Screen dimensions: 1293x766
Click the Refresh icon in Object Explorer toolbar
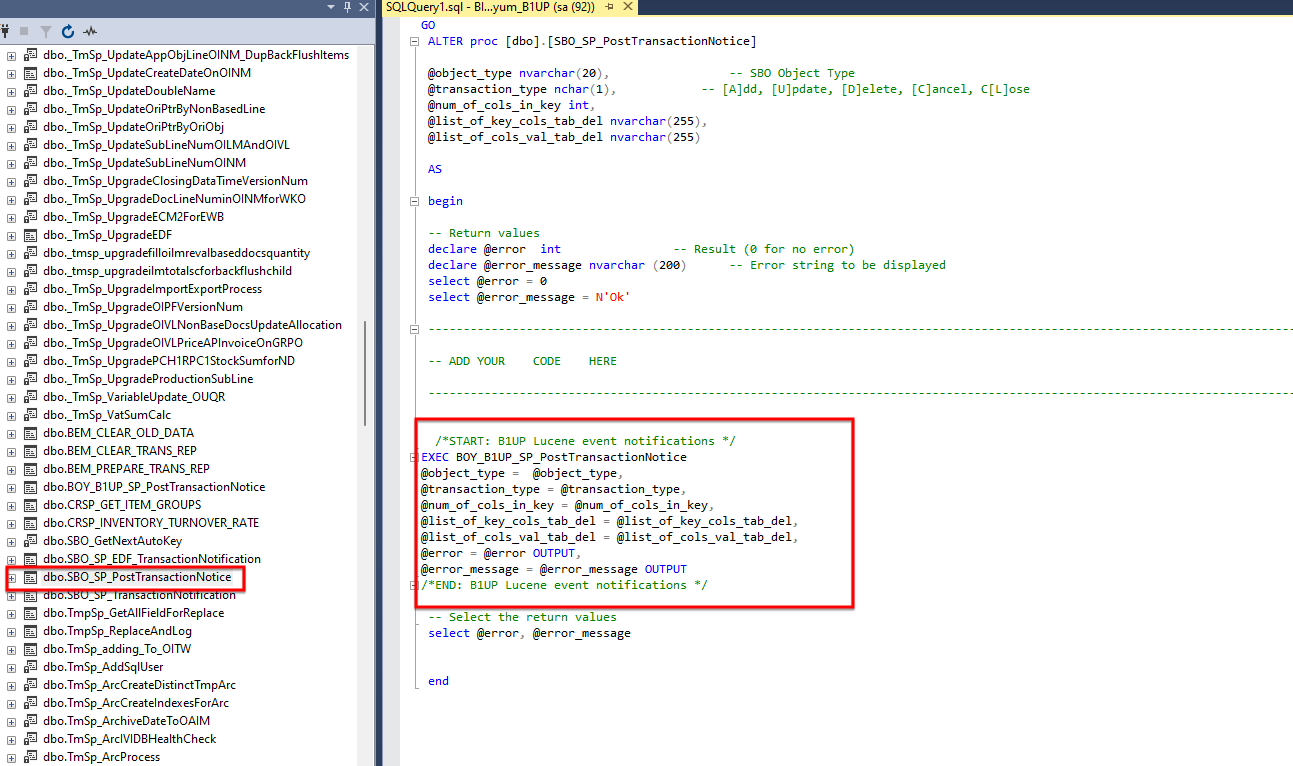68,31
